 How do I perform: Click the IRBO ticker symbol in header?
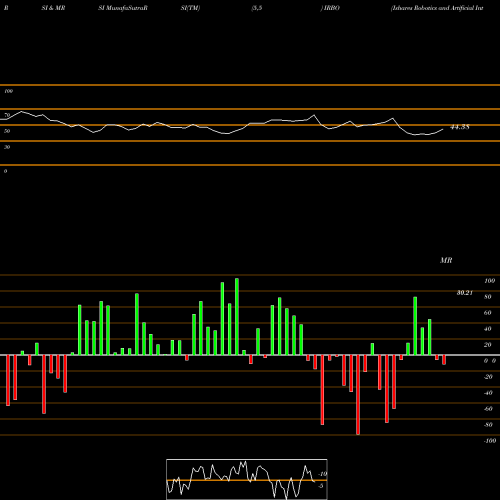pyautogui.click(x=331, y=8)
